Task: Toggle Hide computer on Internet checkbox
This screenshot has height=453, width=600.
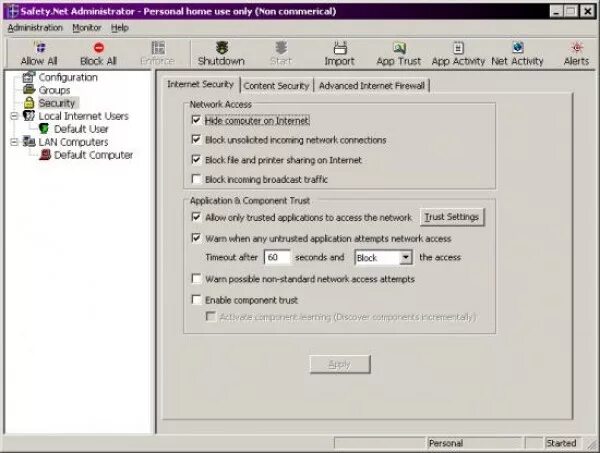Action: [196, 120]
